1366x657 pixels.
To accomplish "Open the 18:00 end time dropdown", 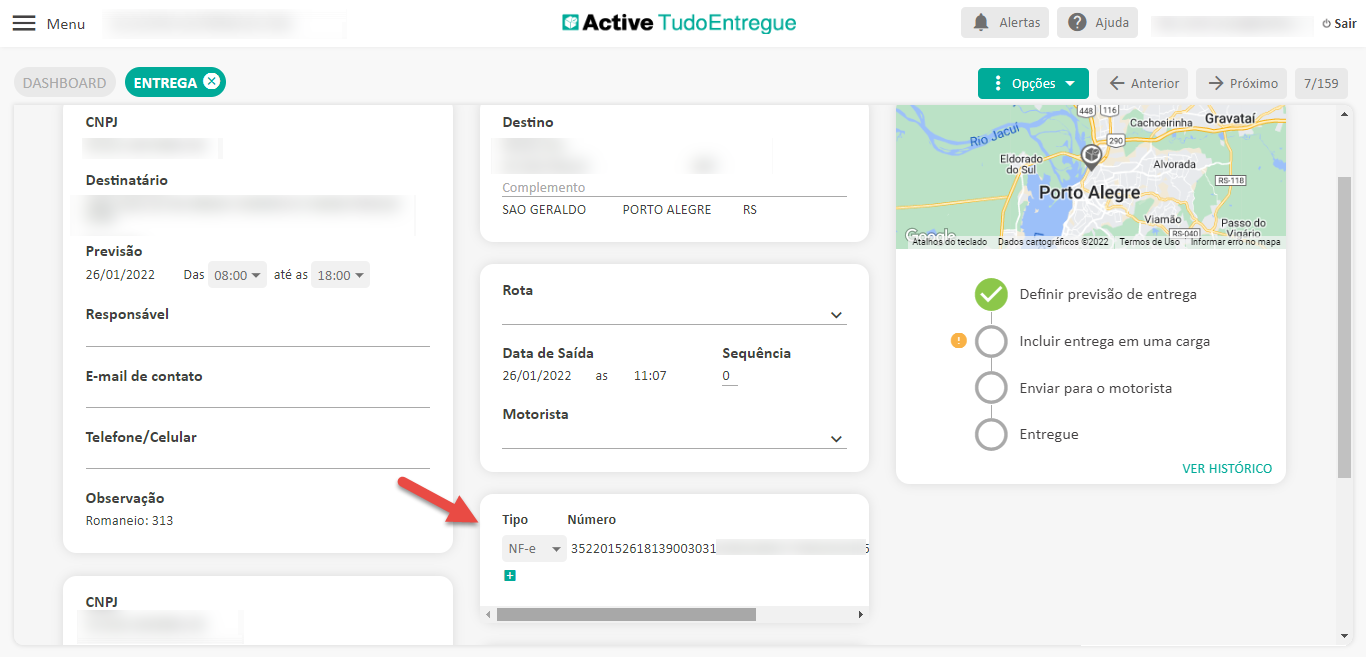I will pos(340,275).
